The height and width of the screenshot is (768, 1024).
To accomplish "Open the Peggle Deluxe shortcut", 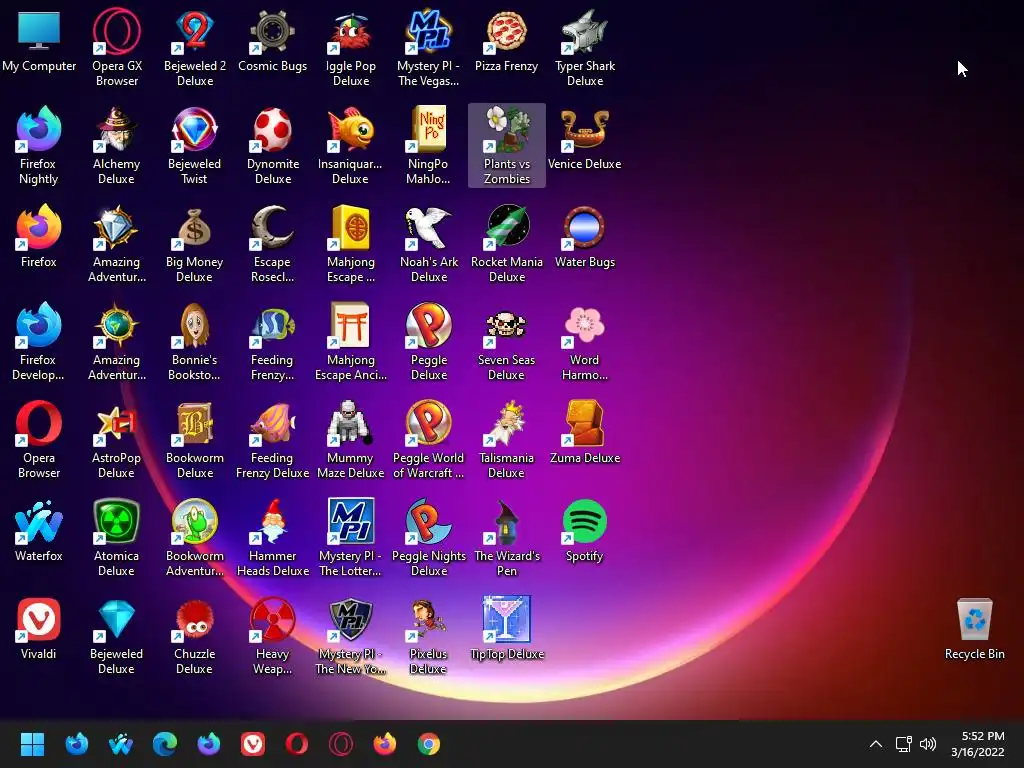I will click(x=428, y=341).
